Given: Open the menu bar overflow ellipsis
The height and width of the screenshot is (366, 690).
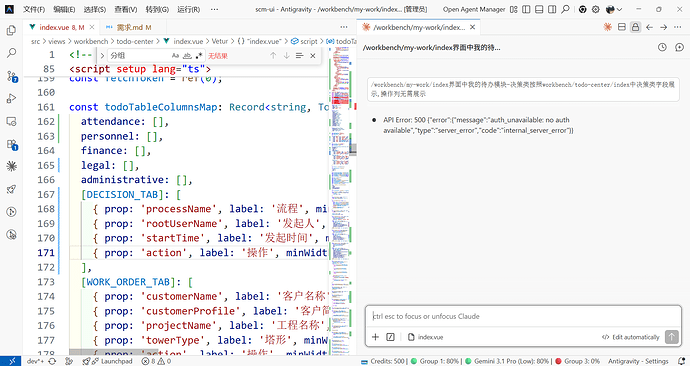Looking at the screenshot, I should [x=214, y=9].
